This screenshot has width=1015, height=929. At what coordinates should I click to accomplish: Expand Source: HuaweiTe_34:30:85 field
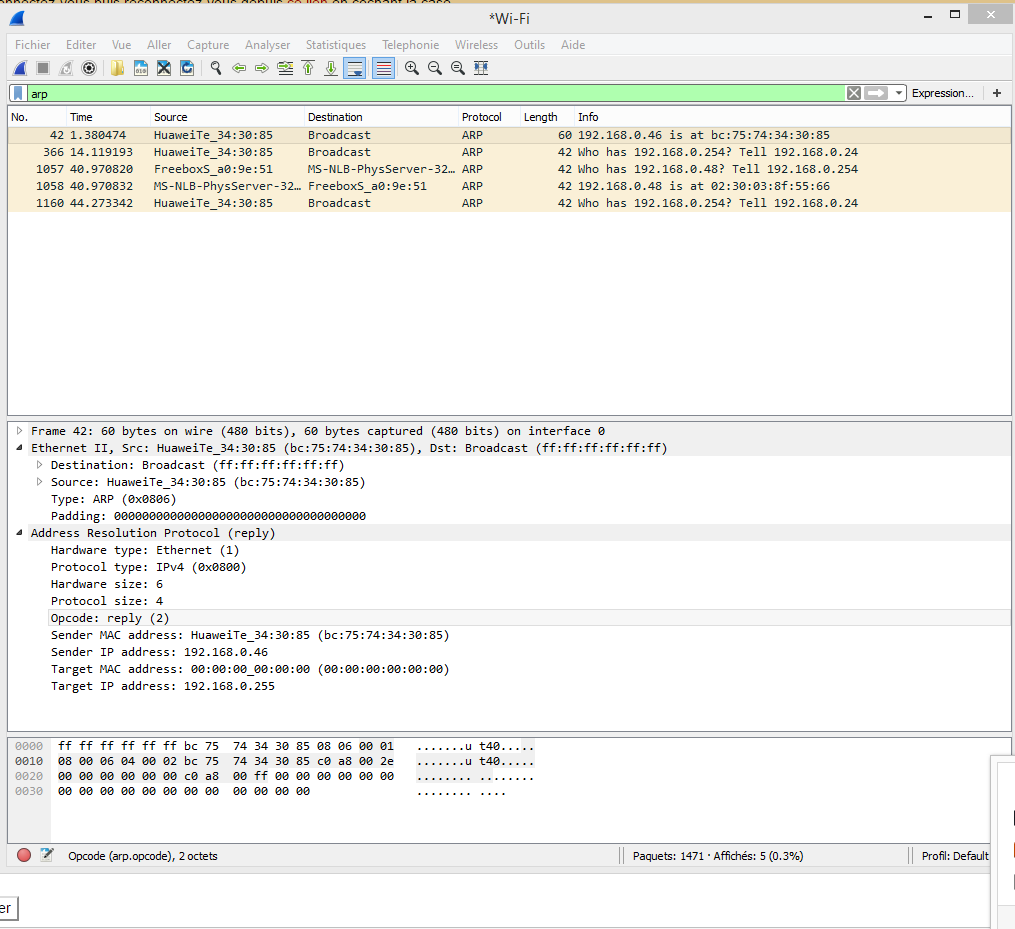pyautogui.click(x=39, y=482)
